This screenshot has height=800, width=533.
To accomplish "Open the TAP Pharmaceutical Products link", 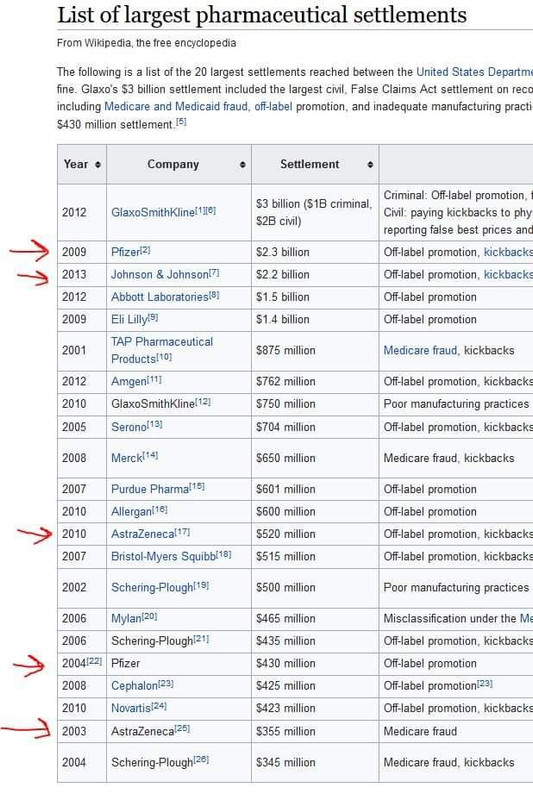I will 162,350.
